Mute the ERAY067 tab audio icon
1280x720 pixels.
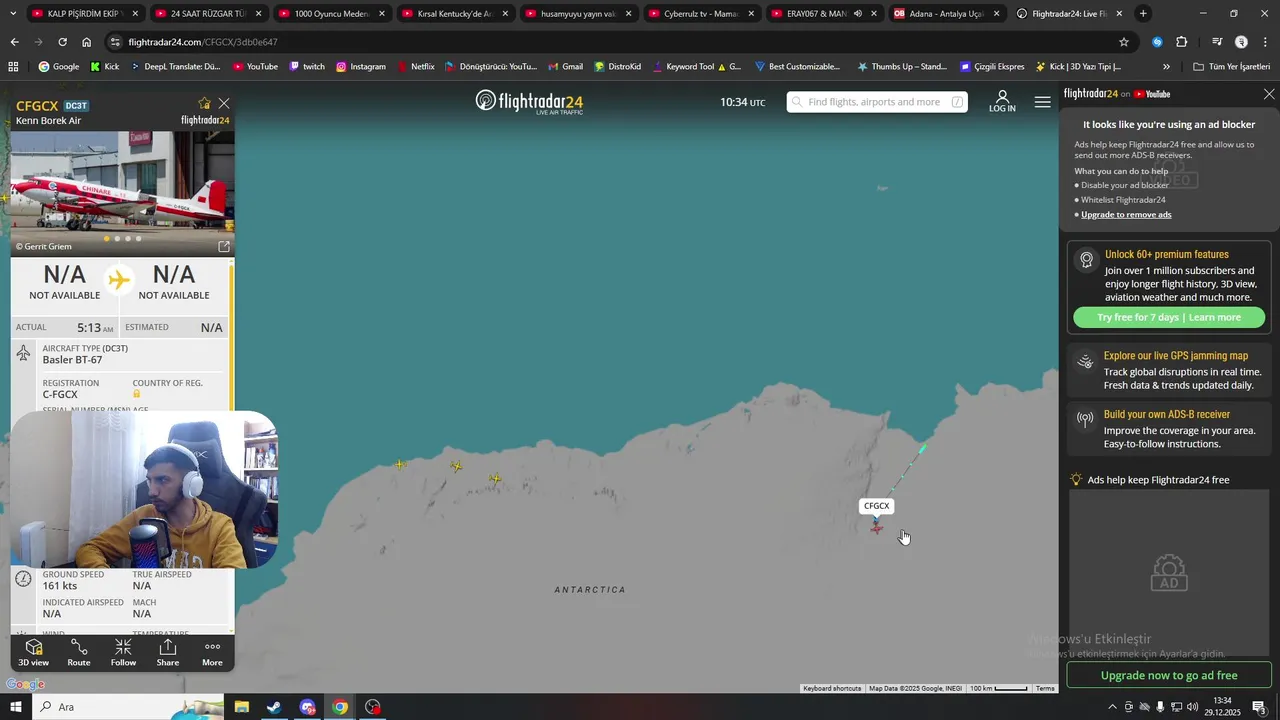(858, 14)
